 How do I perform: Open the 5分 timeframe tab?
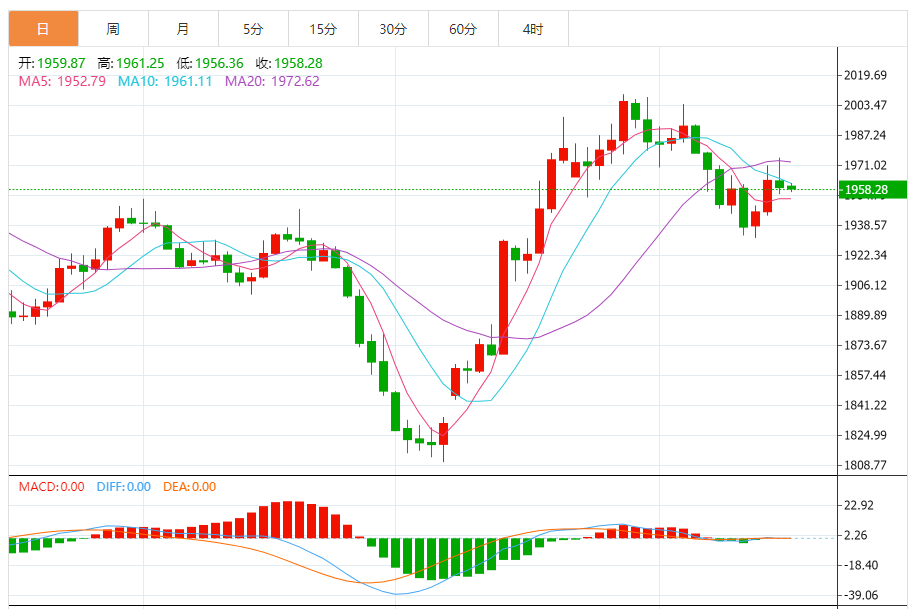pyautogui.click(x=253, y=29)
